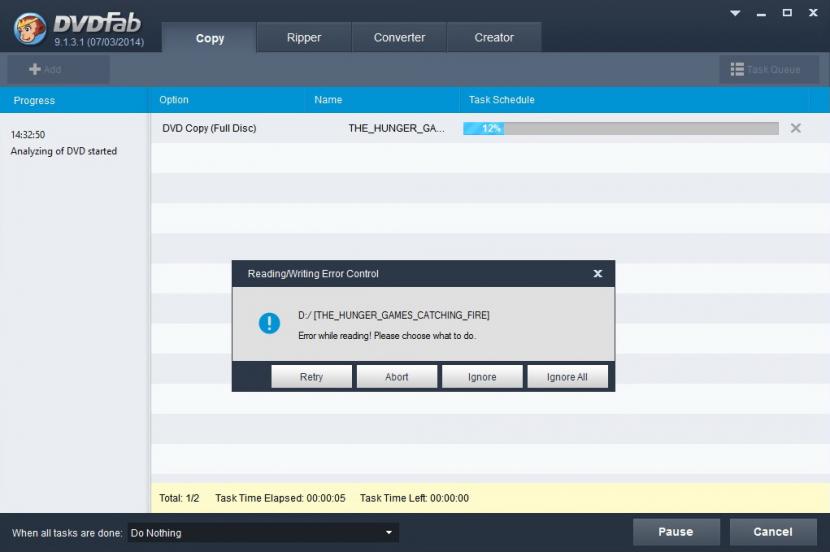The image size is (830, 552).
Task: Click the DVDFab monkey logo icon
Action: tap(29, 28)
